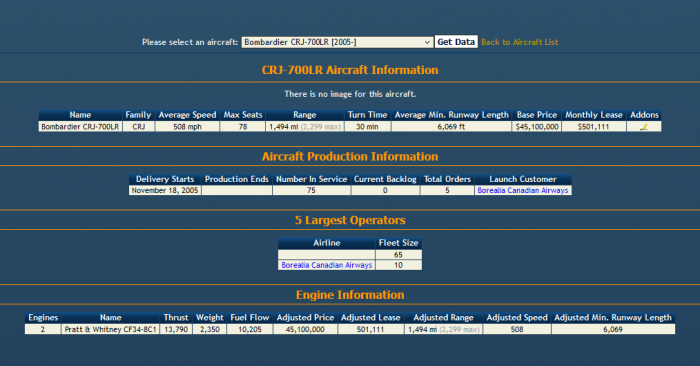Click the Addons icon in the aircraft row
This screenshot has width=700, height=366.
(x=644, y=127)
